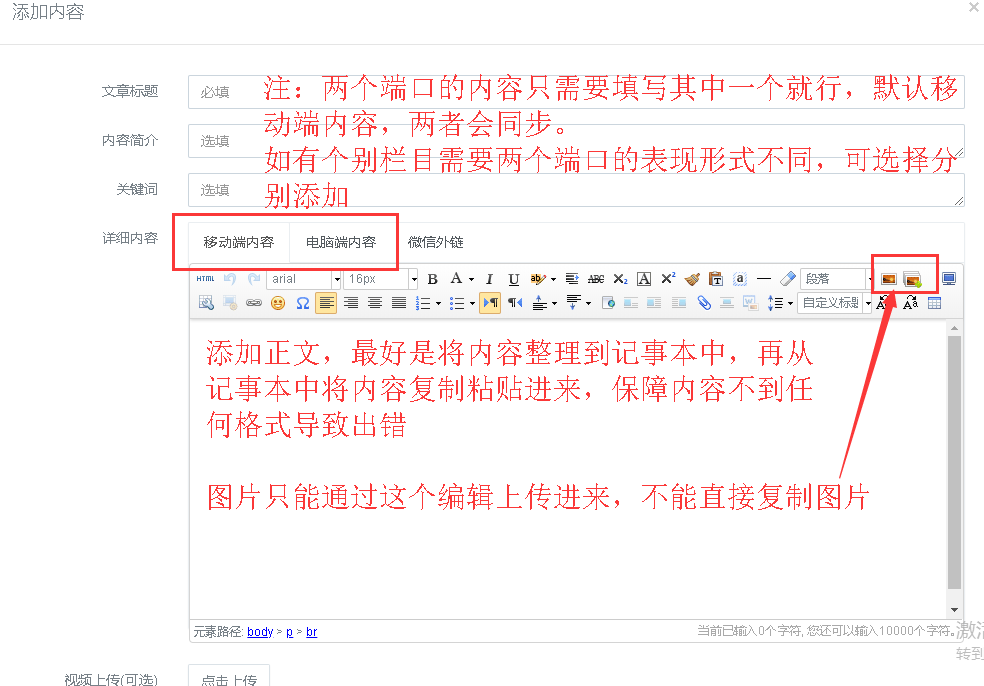Insert a smiley face emoticon
The height and width of the screenshot is (686, 984).
click(x=276, y=303)
